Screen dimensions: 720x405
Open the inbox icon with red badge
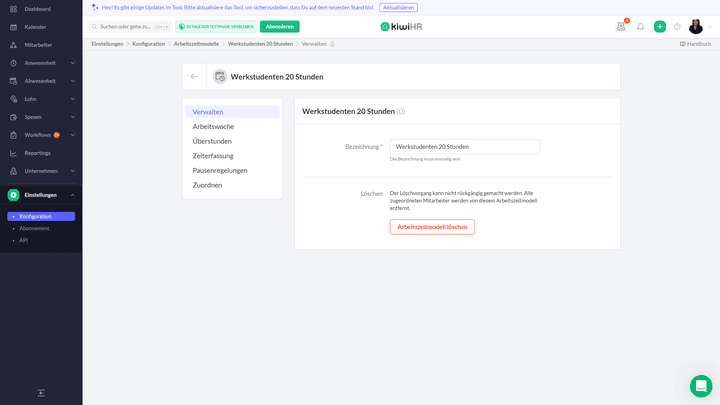[x=621, y=27]
